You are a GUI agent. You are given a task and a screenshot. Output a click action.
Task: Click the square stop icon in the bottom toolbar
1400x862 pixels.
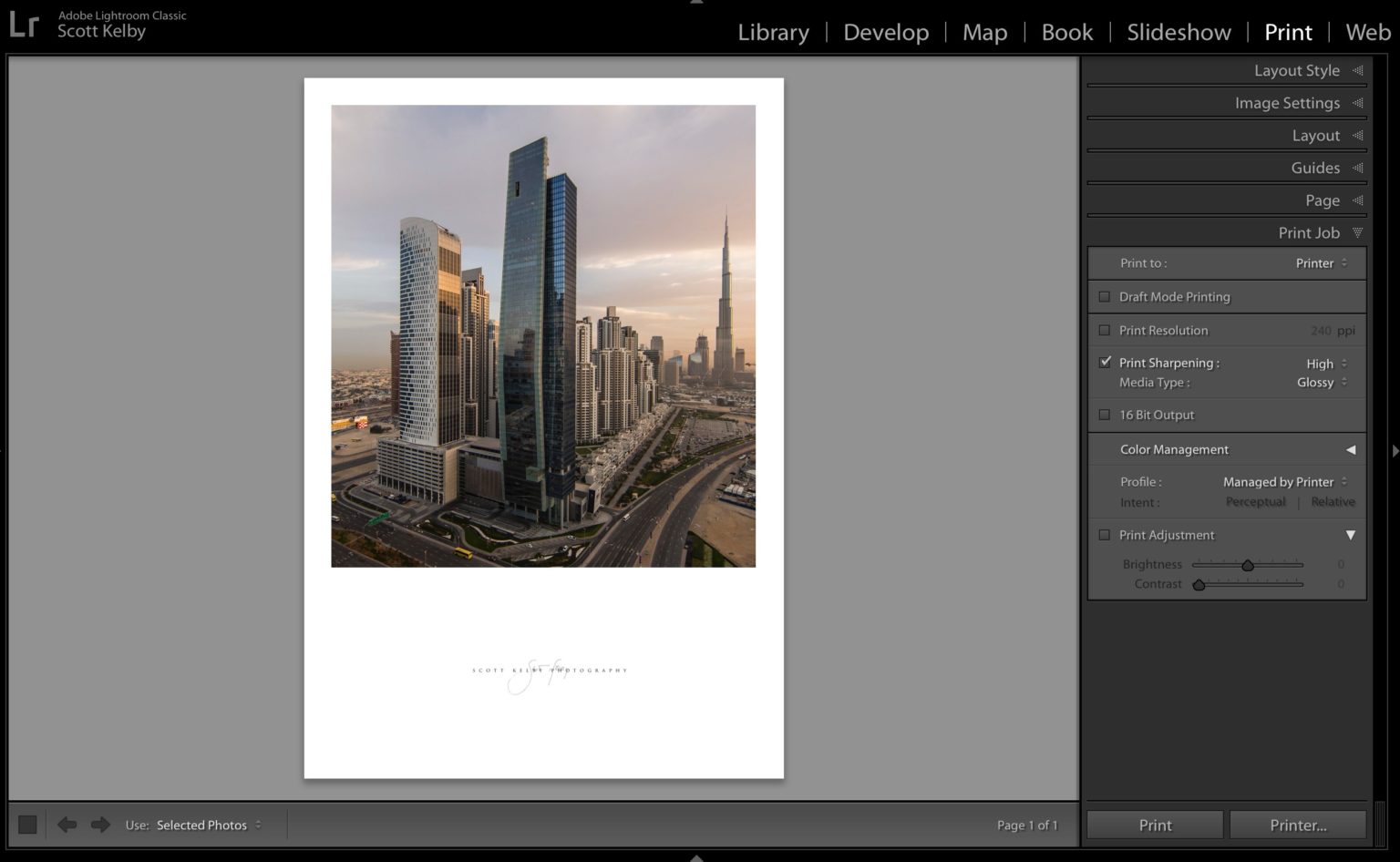coord(27,824)
